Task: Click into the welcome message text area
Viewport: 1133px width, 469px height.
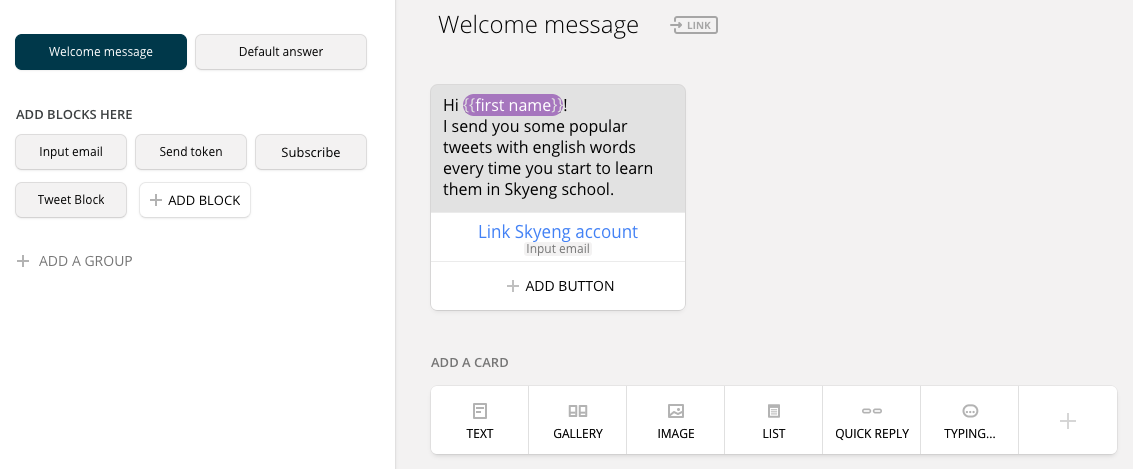Action: click(x=558, y=148)
